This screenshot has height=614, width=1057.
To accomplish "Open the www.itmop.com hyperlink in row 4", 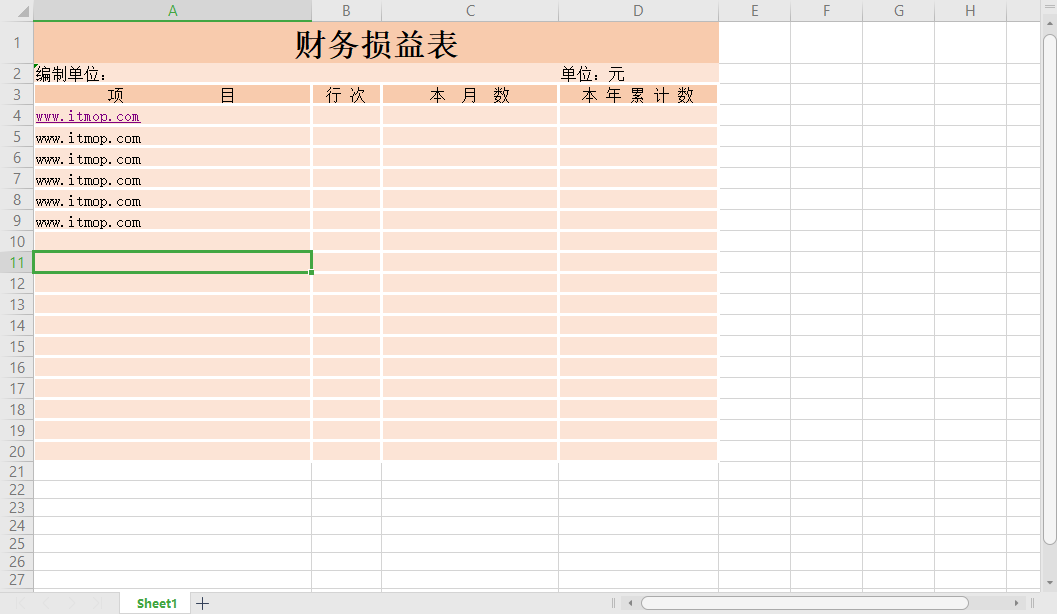I will point(87,116).
